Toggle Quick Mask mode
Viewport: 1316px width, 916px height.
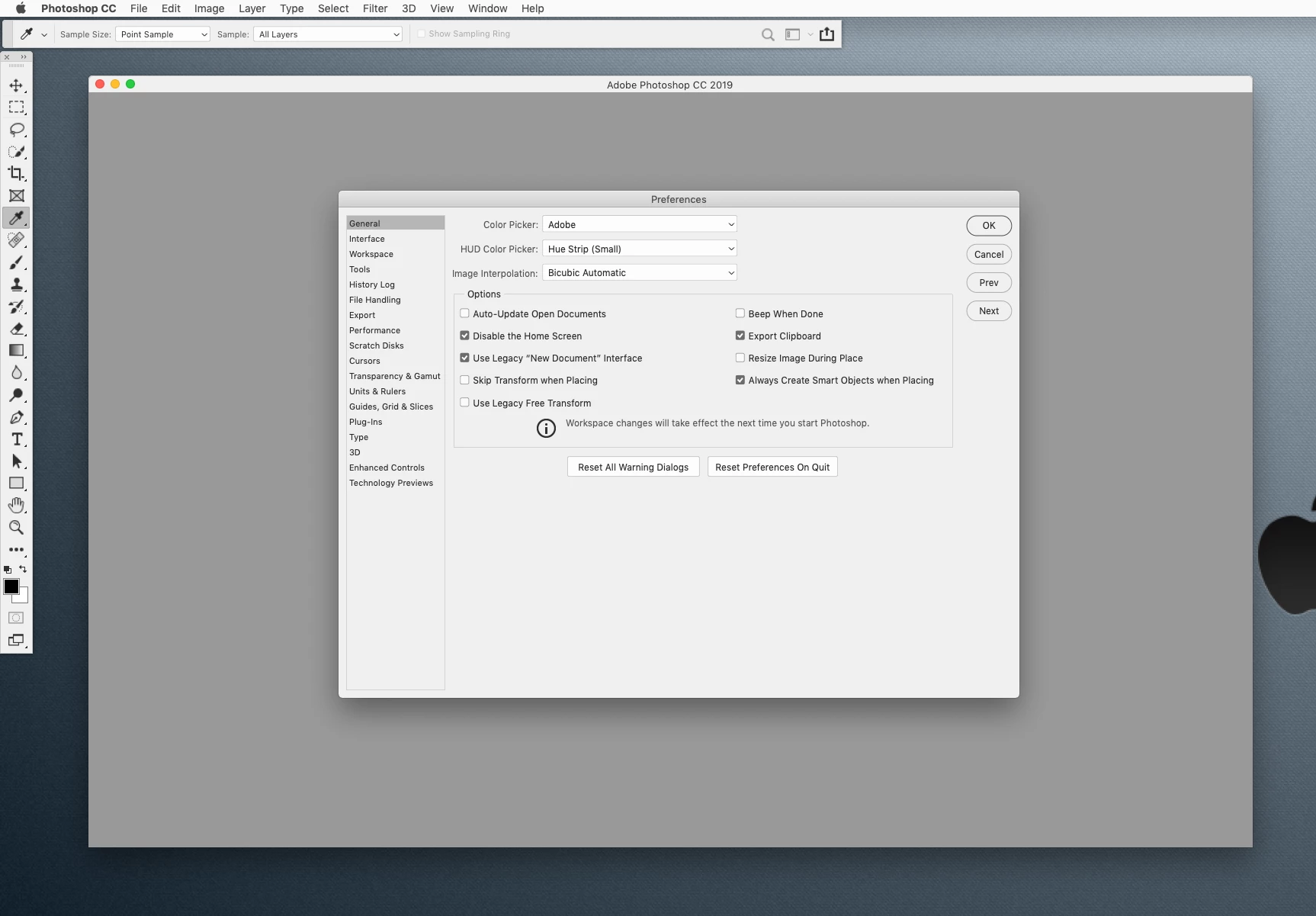tap(16, 618)
